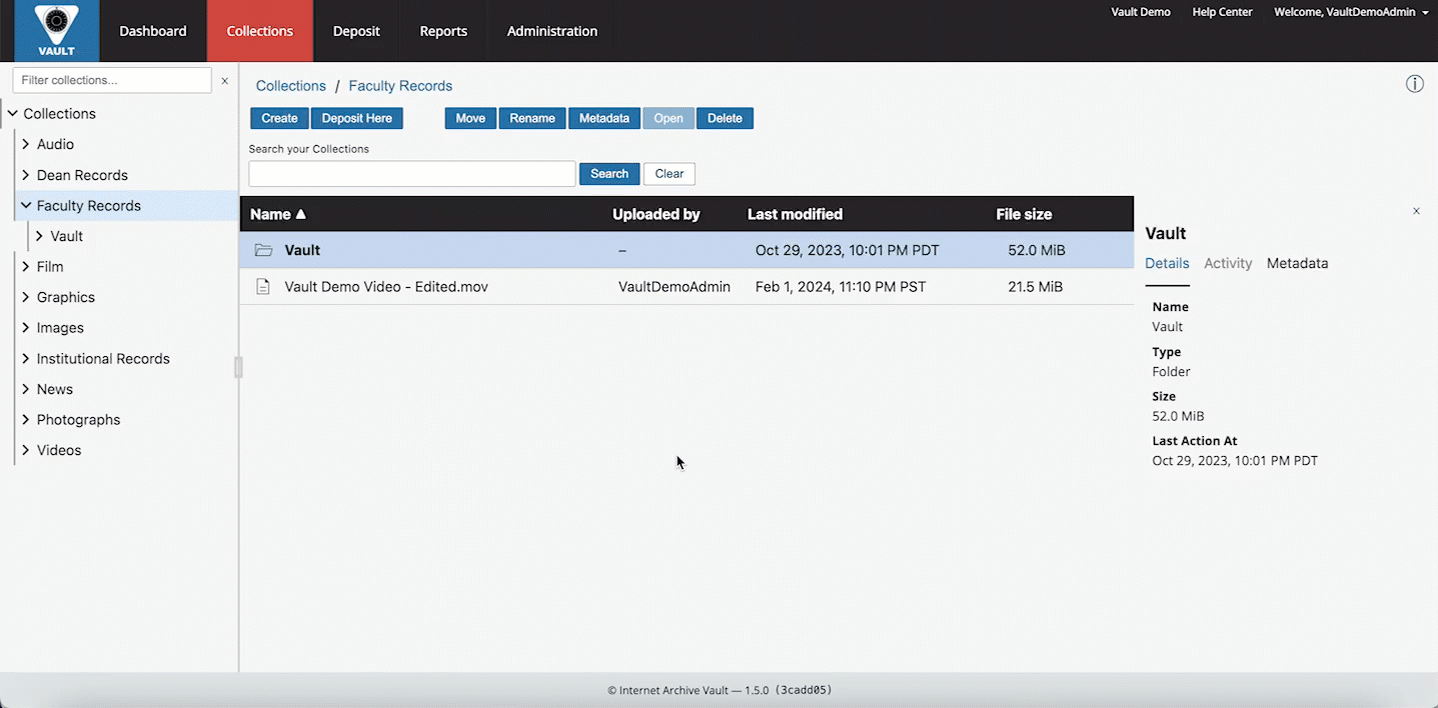Click the Delete button
This screenshot has height=708, width=1438.
[724, 118]
